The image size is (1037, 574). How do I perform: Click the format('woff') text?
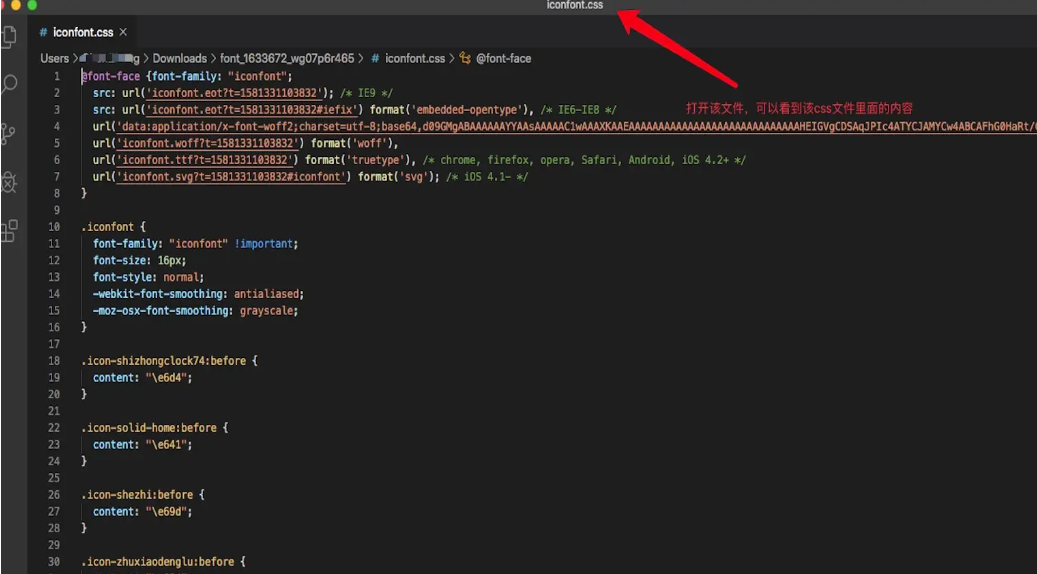coord(352,143)
